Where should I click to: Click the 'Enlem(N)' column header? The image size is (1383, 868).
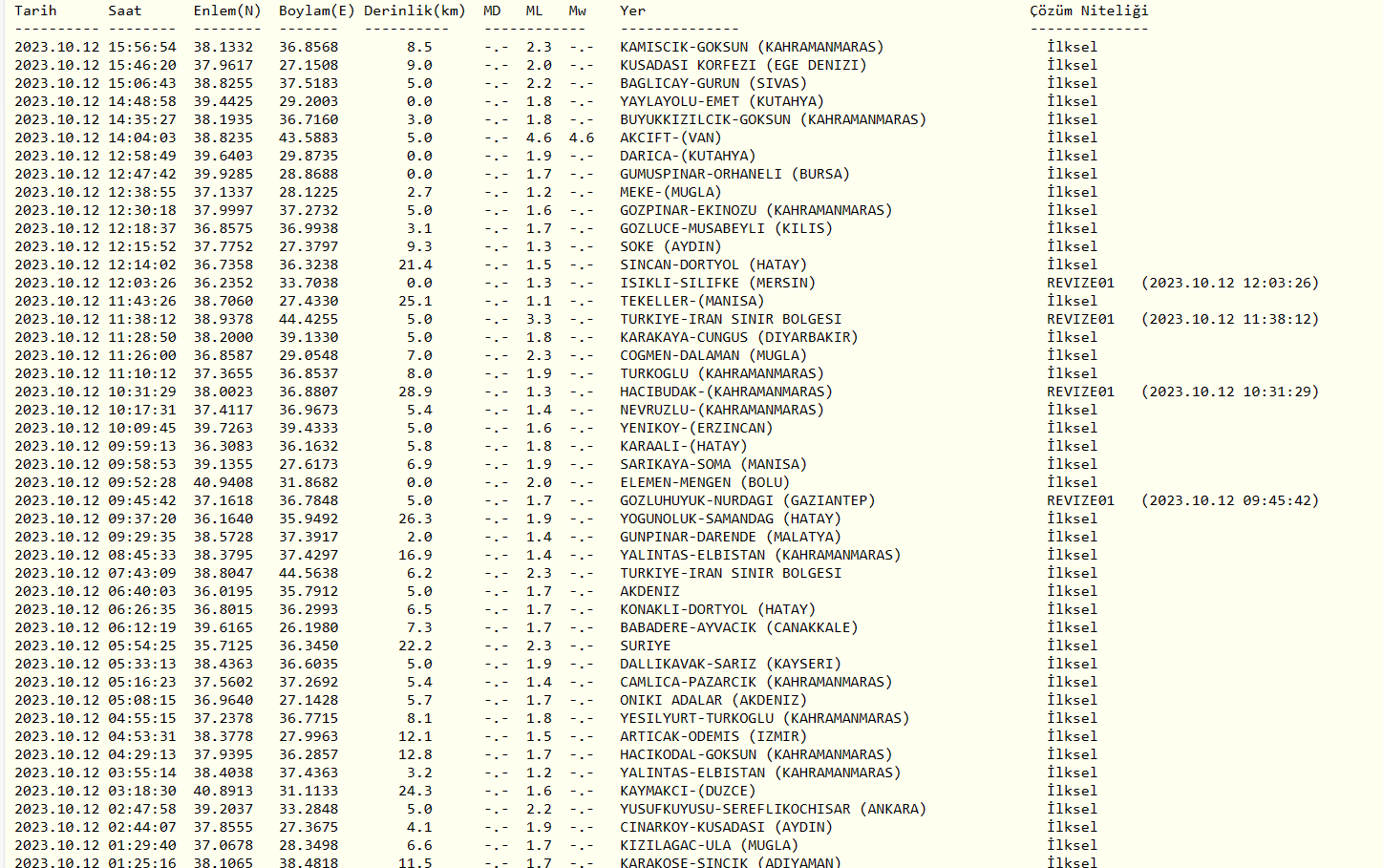coord(227,11)
